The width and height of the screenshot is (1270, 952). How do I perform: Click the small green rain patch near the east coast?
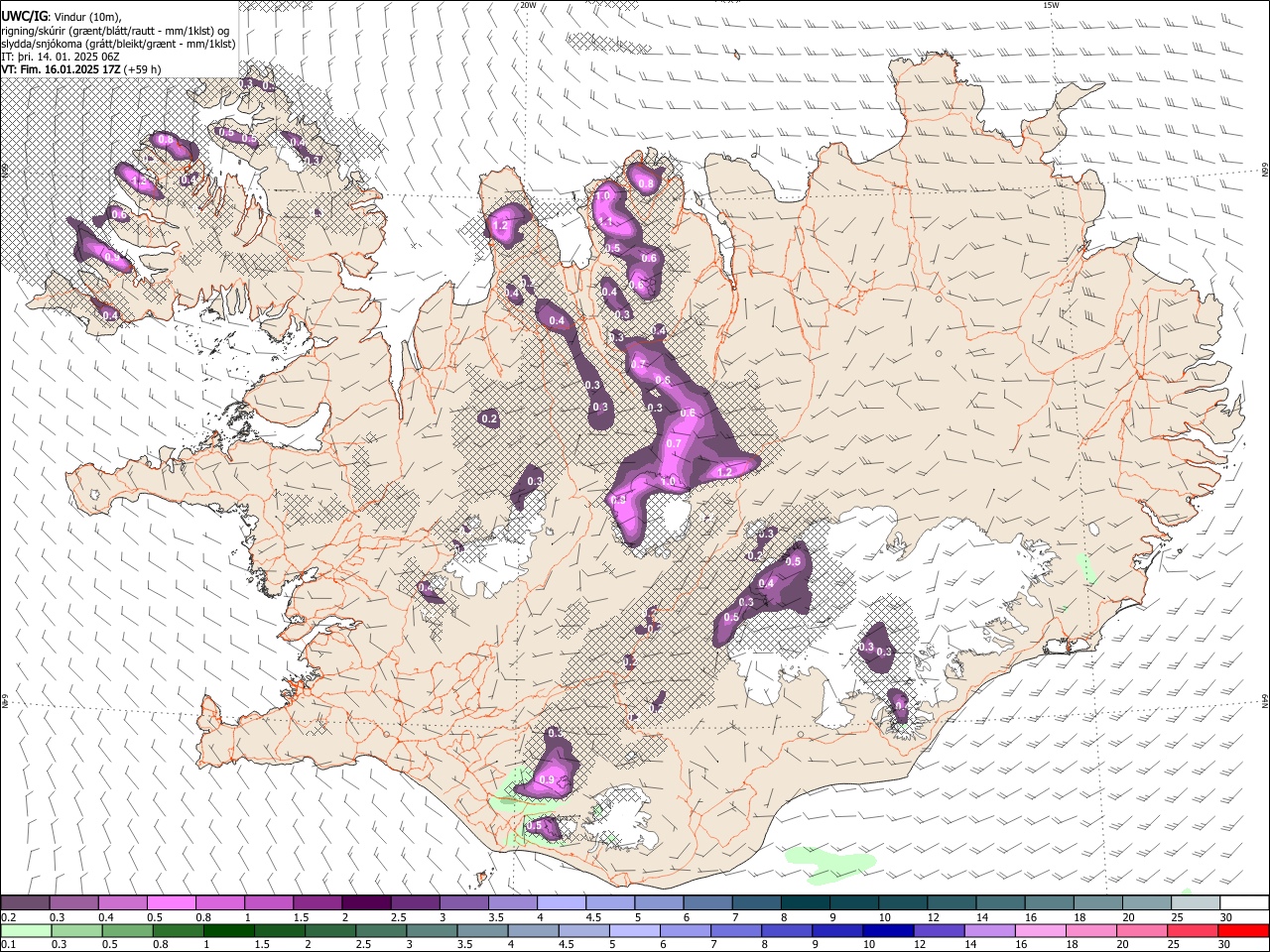(1087, 568)
